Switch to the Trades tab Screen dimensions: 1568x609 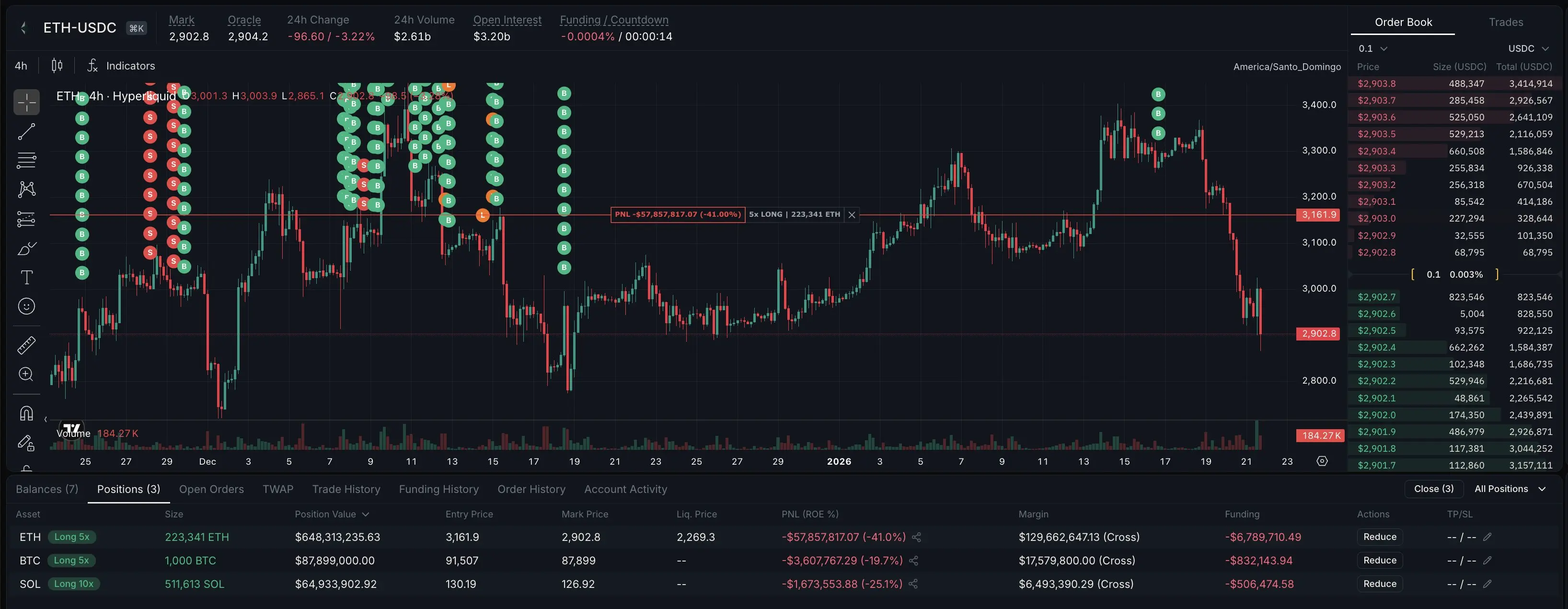(1505, 23)
